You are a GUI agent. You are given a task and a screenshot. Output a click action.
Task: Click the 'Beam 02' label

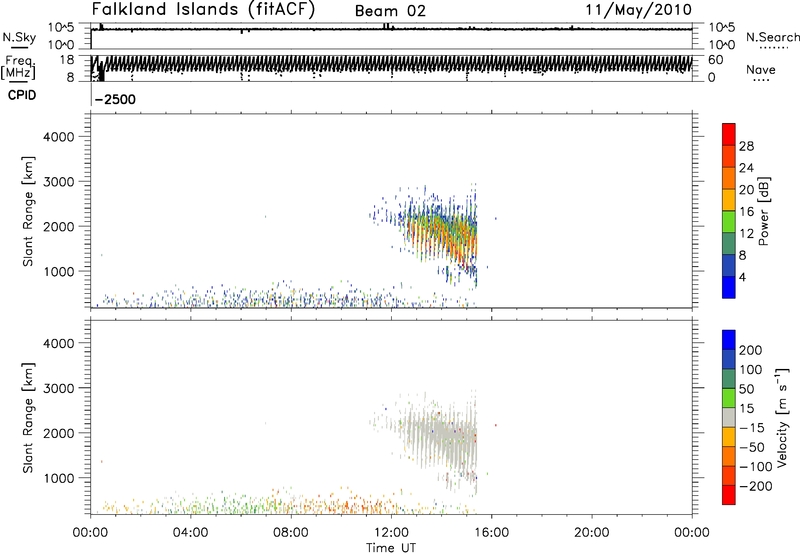[390, 11]
